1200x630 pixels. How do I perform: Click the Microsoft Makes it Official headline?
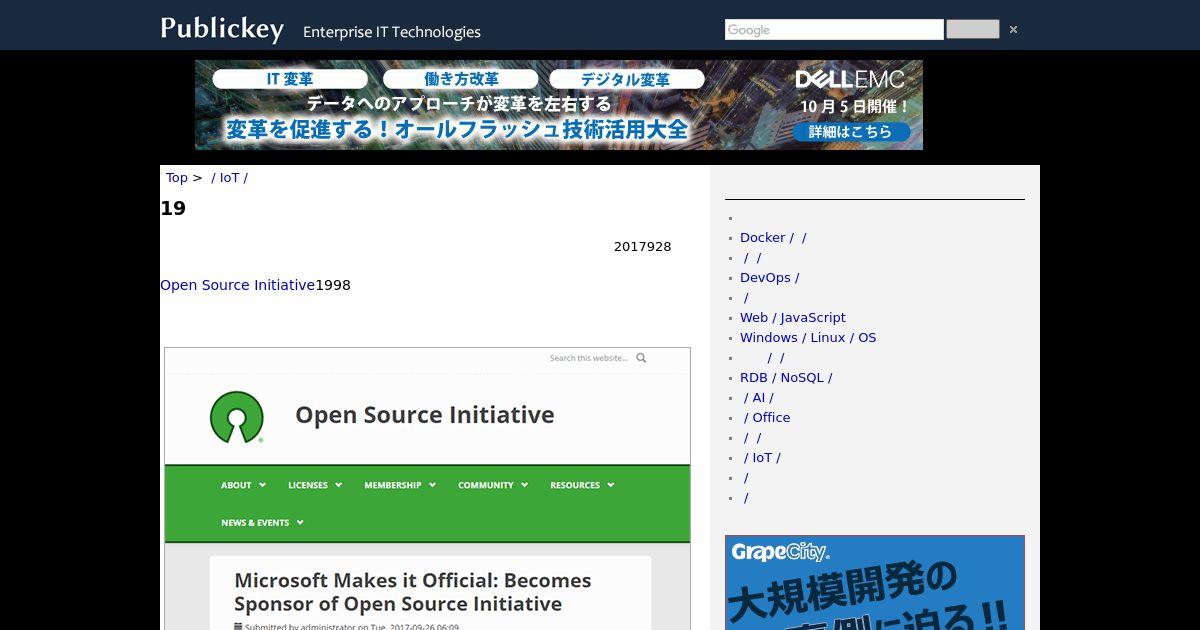[x=413, y=592]
